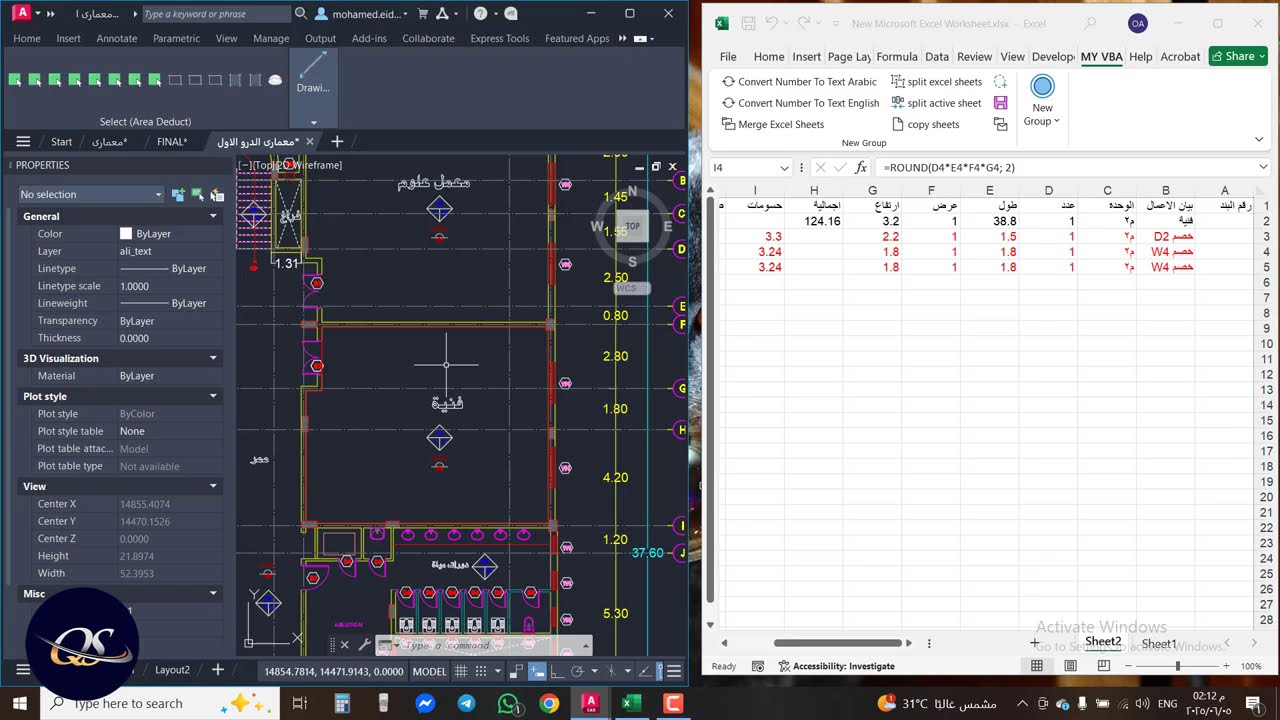Click the AutoCAD search magnifier icon

301,14
